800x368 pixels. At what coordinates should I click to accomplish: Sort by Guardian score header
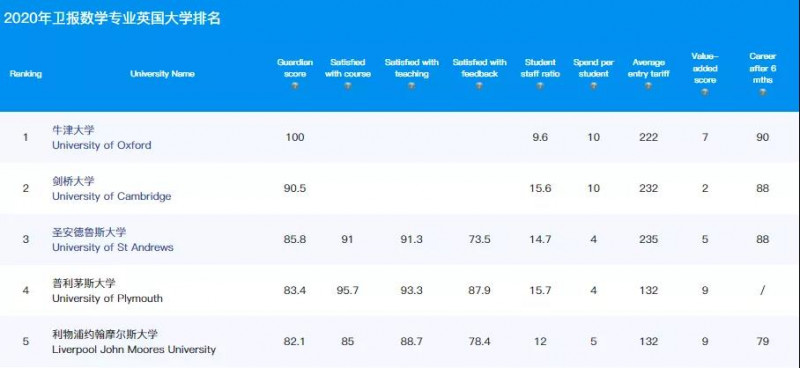[295, 68]
